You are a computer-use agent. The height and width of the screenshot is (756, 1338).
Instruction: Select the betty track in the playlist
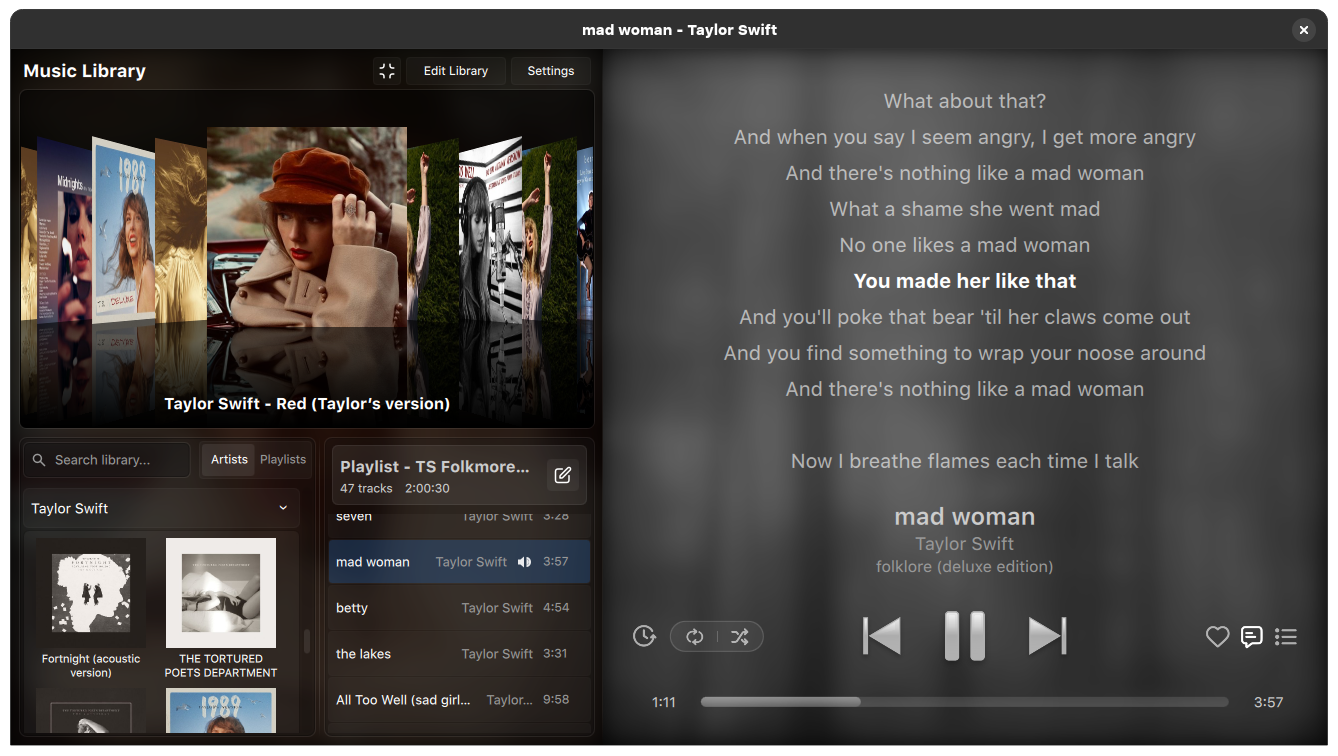[460, 608]
